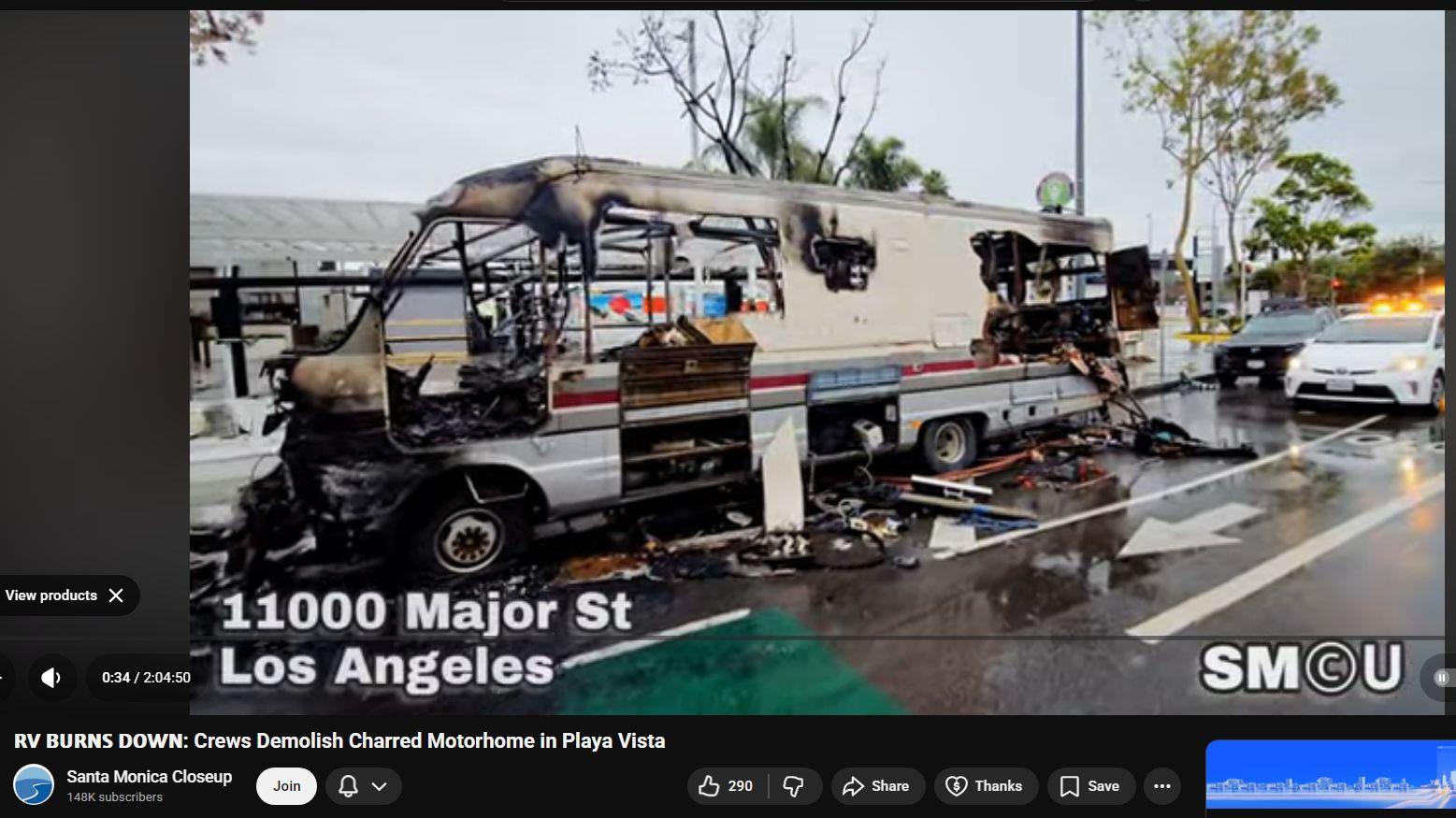The image size is (1456, 818).
Task: Expand notification options chevron
Action: tap(380, 786)
